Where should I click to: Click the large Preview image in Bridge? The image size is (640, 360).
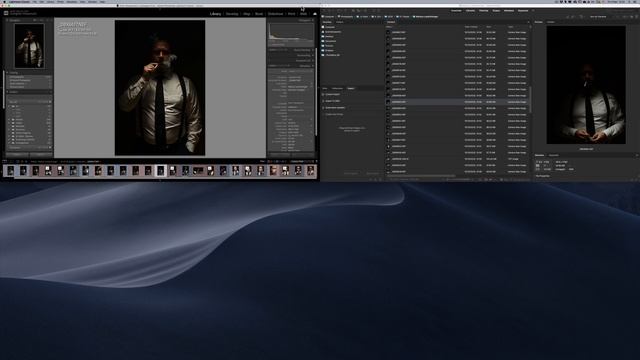click(586, 85)
